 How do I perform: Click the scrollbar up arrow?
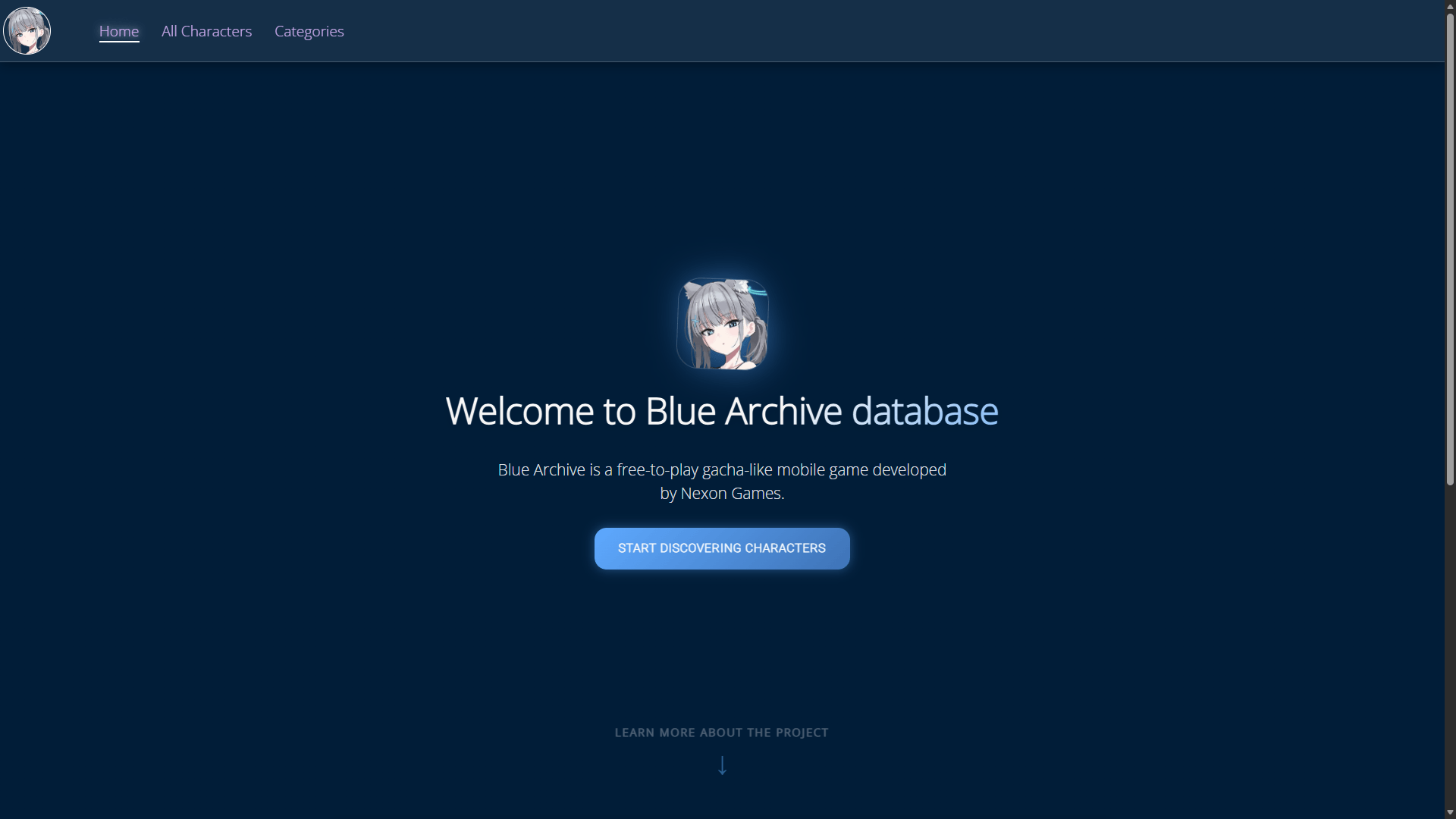(x=1450, y=5)
